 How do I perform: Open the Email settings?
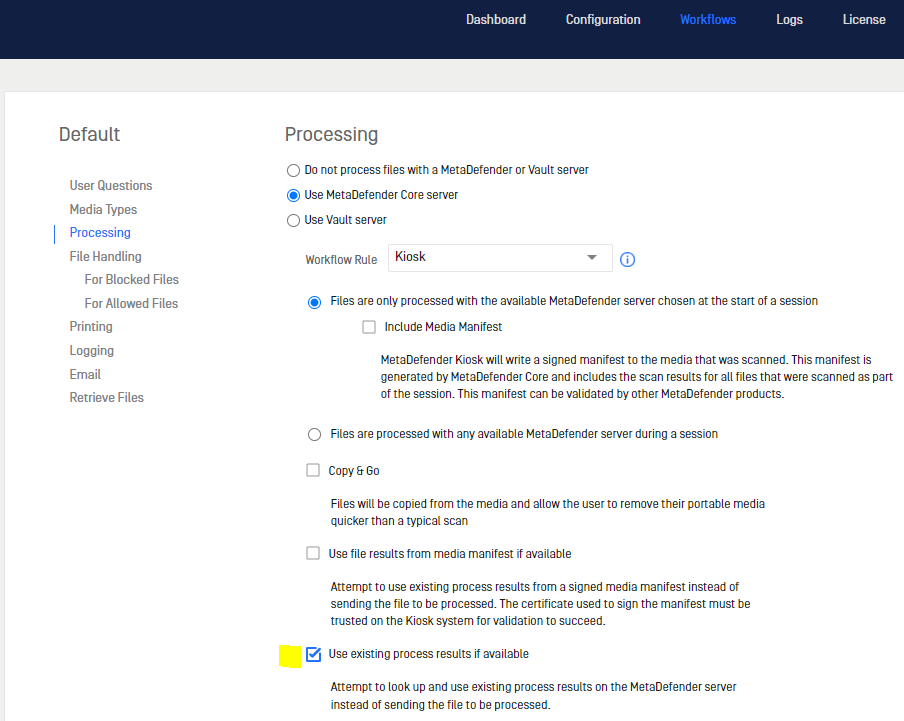pyautogui.click(x=85, y=375)
